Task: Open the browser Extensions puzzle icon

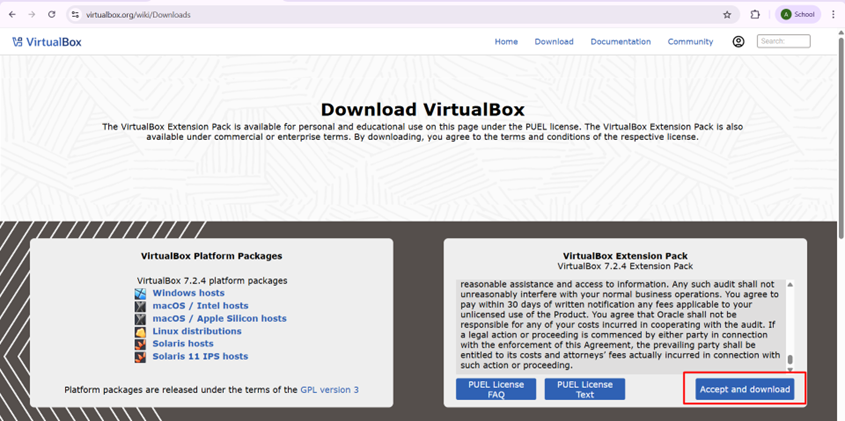Action: (x=755, y=15)
